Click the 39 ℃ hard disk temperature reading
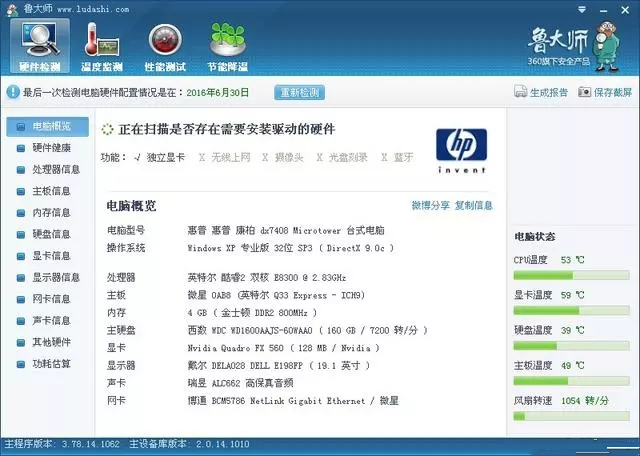 (x=572, y=330)
